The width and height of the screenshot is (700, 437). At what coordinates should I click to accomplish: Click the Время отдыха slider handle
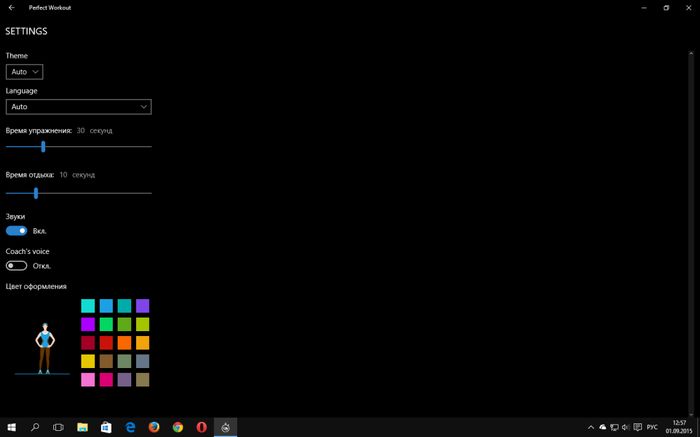click(36, 193)
